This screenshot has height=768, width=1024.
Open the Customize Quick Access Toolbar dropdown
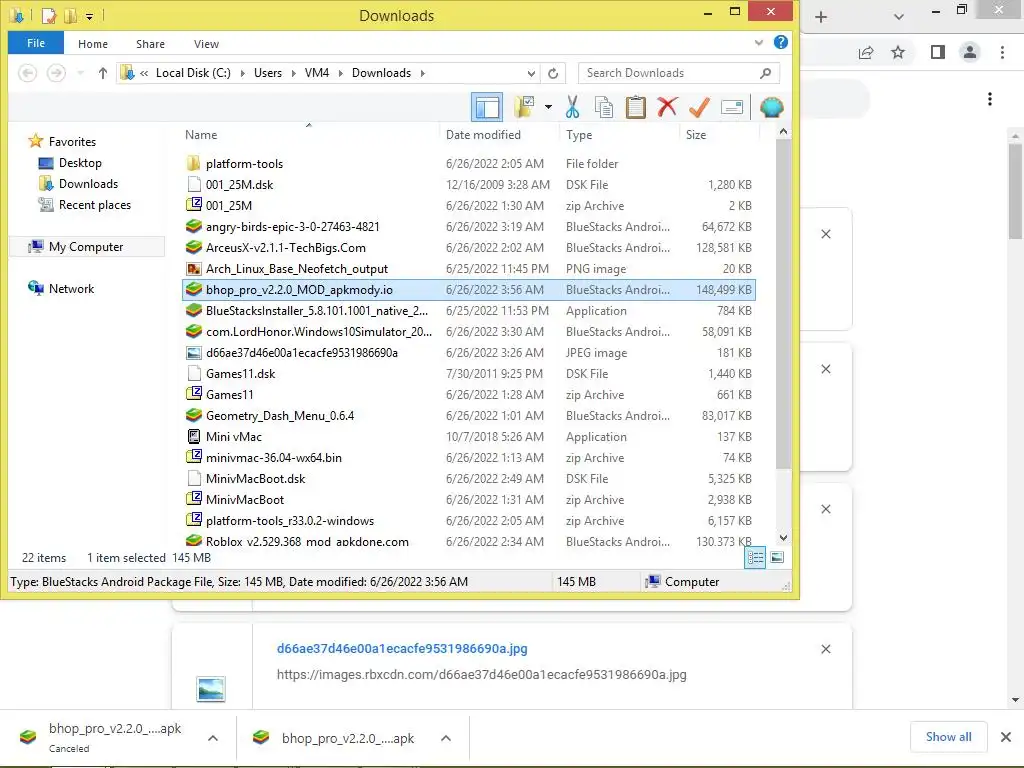(x=89, y=16)
